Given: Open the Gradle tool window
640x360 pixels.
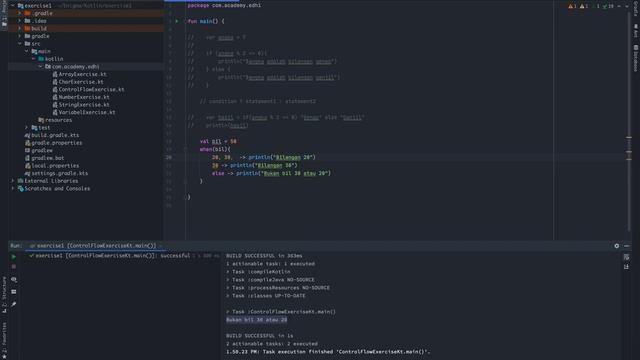Looking at the screenshot, I should tap(636, 8).
